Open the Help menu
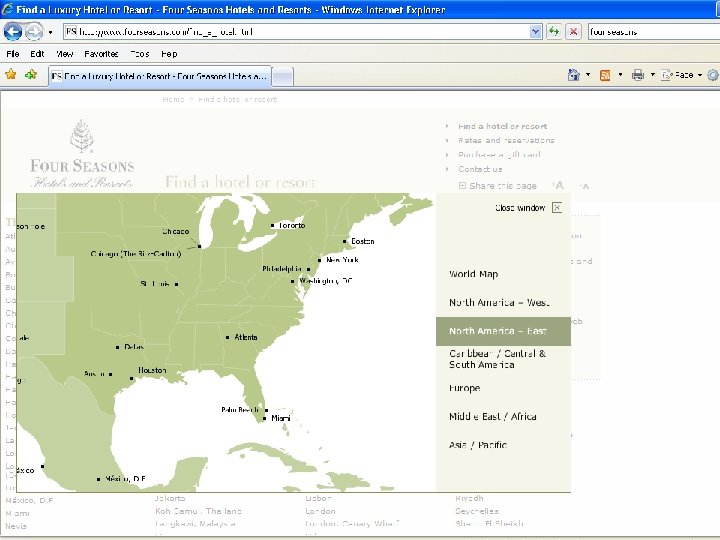This screenshot has width=720, height=540. click(x=169, y=54)
